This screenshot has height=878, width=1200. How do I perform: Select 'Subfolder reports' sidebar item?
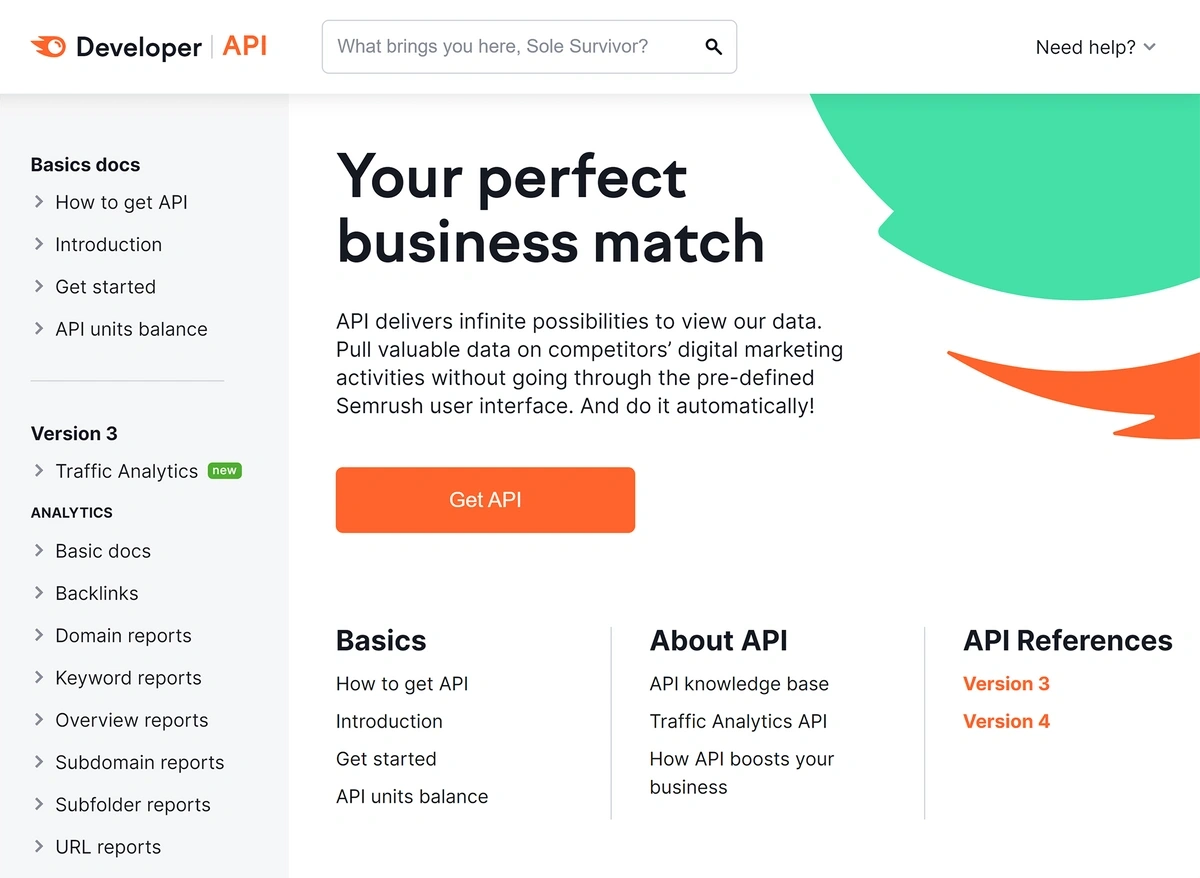pyautogui.click(x=133, y=804)
